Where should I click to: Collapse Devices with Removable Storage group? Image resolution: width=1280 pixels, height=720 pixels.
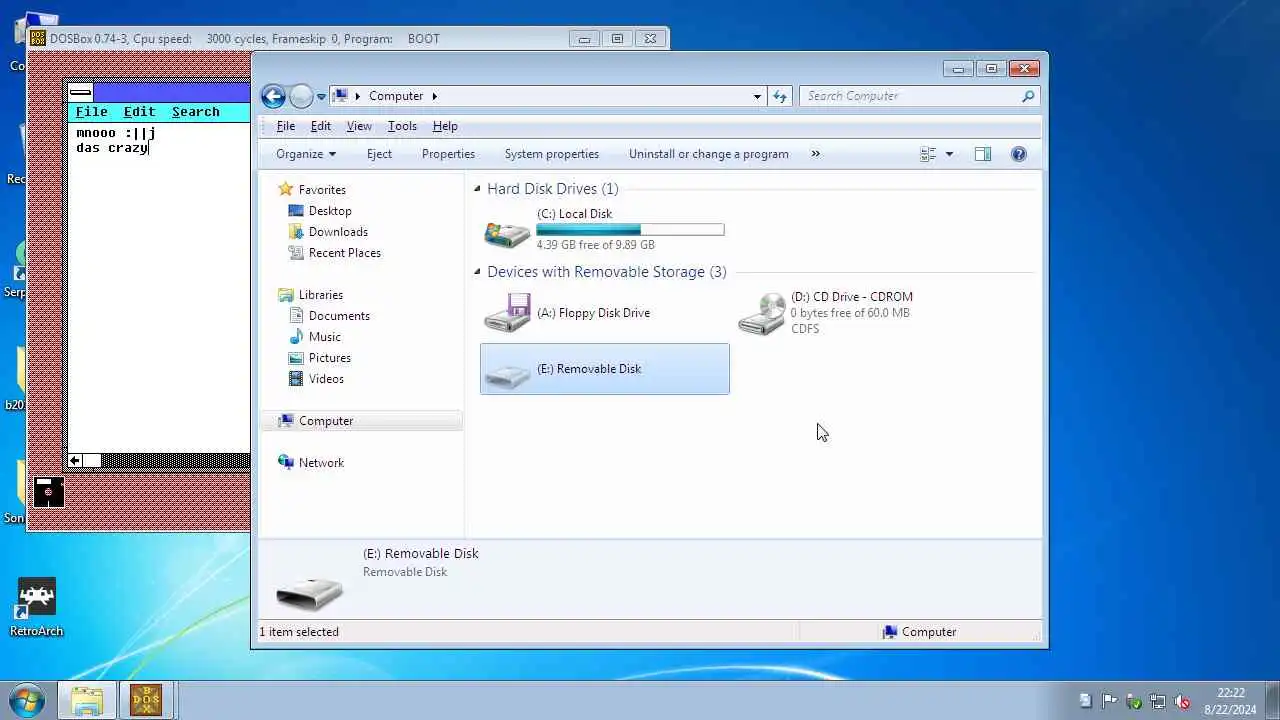477,272
